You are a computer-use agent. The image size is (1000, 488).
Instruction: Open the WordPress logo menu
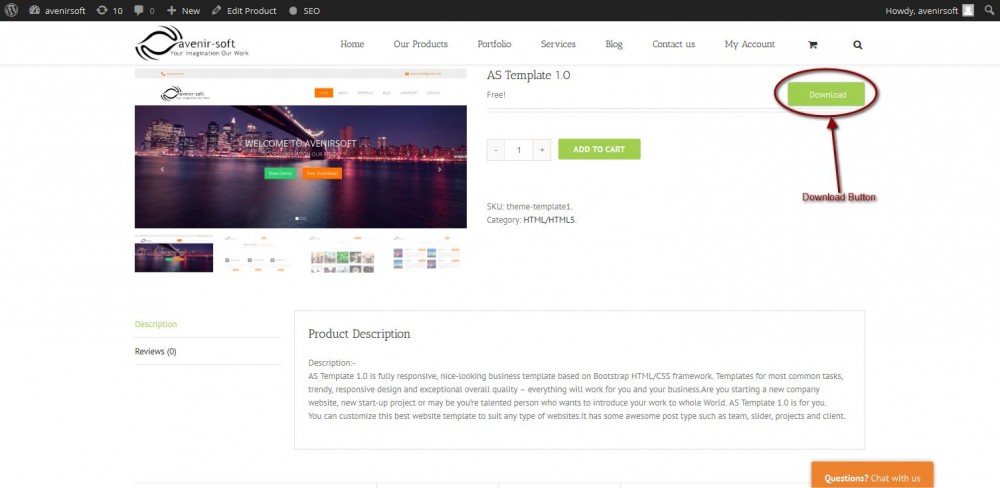tap(11, 10)
